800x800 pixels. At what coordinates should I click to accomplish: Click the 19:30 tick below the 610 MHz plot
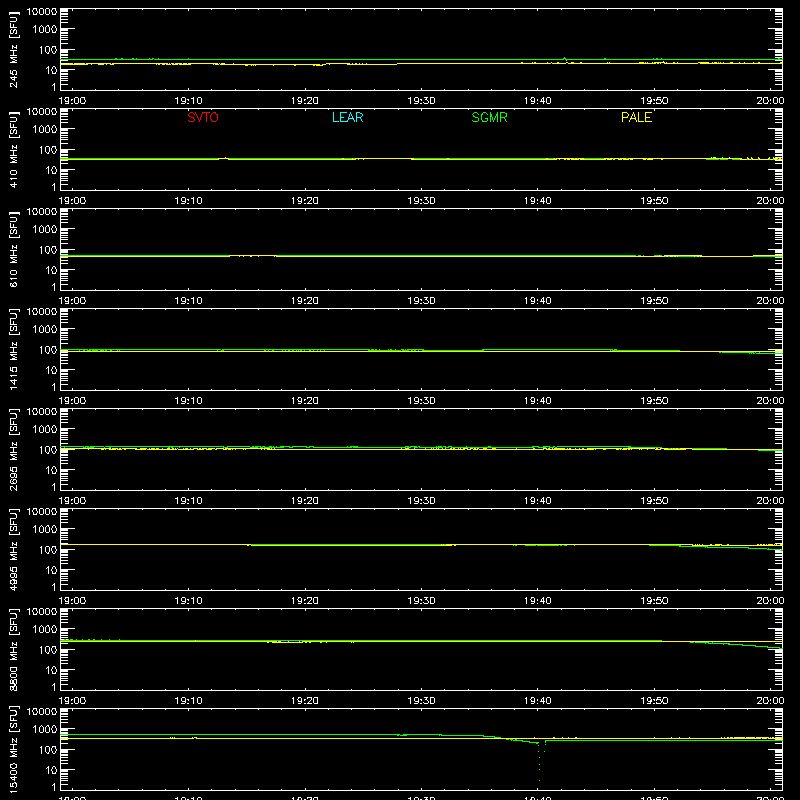point(421,301)
